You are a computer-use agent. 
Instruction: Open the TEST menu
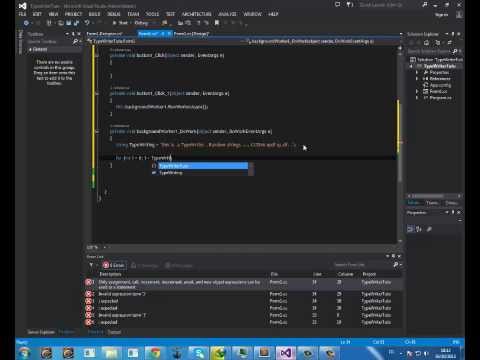170,14
